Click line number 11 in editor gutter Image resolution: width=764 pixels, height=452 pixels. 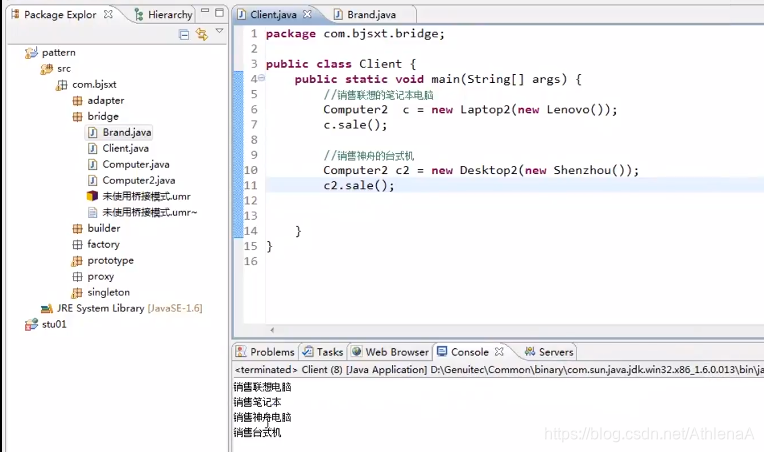[x=251, y=186]
